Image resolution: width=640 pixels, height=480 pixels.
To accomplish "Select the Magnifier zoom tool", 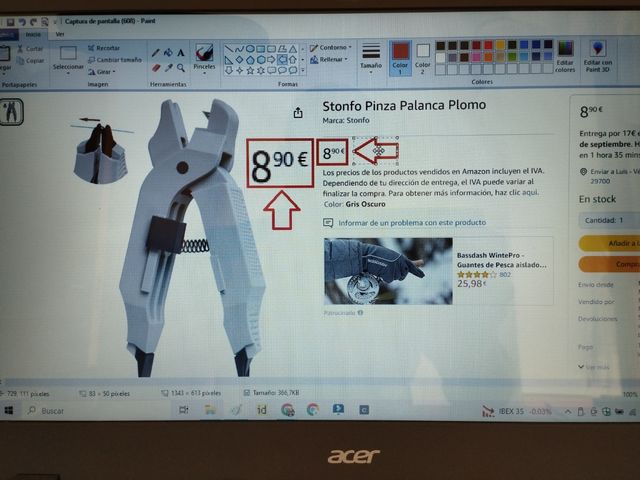I will [x=181, y=68].
